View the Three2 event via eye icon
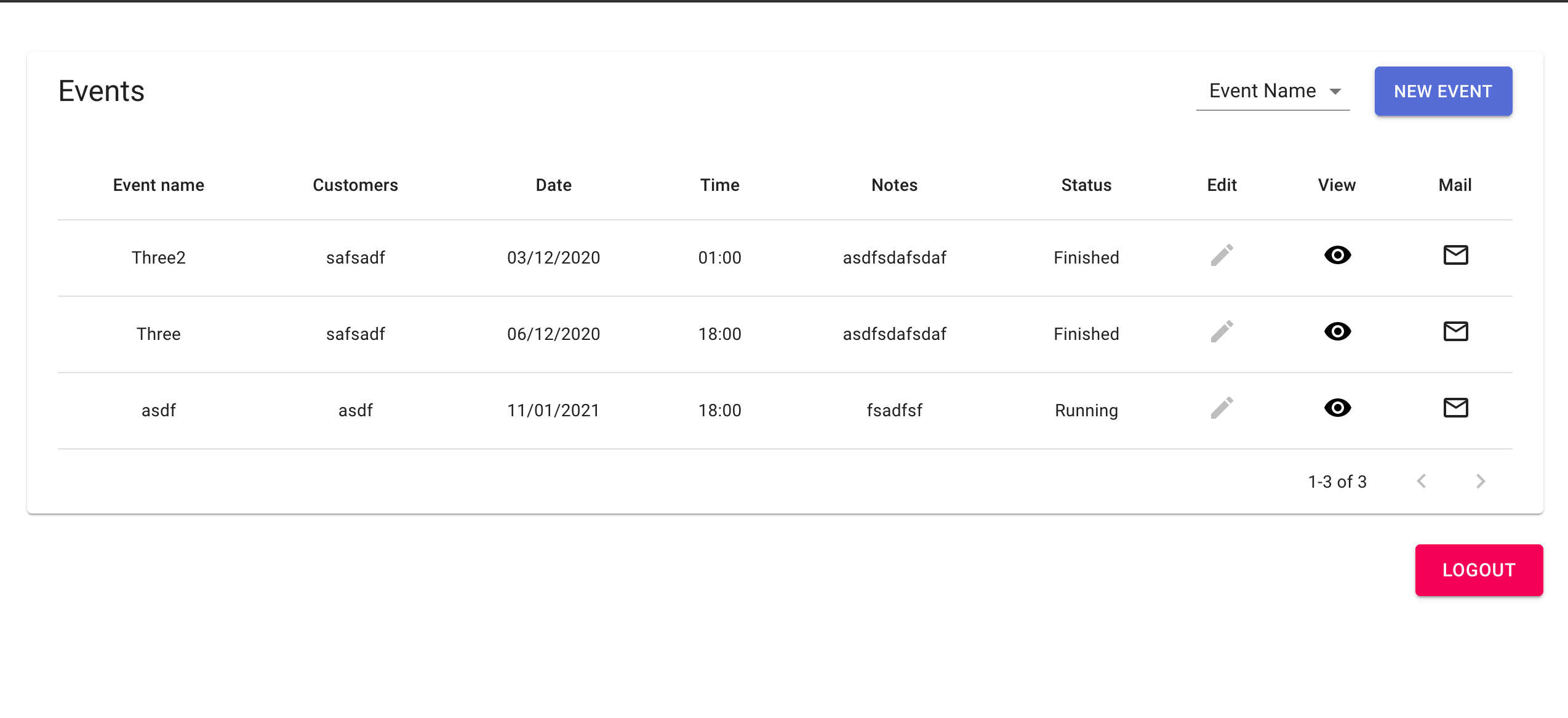This screenshot has height=718, width=1568. 1337,255
